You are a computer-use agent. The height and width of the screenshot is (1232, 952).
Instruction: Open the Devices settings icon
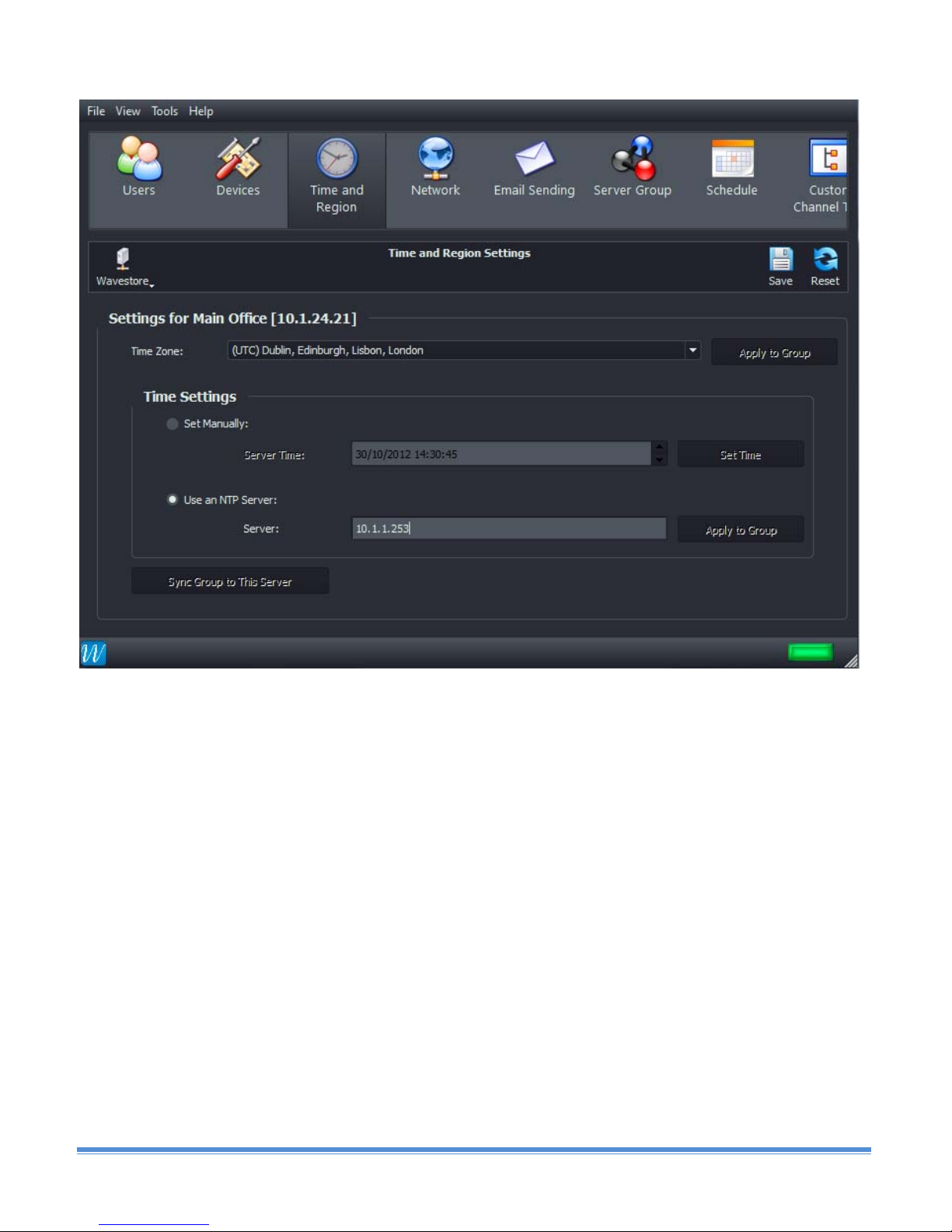(238, 159)
